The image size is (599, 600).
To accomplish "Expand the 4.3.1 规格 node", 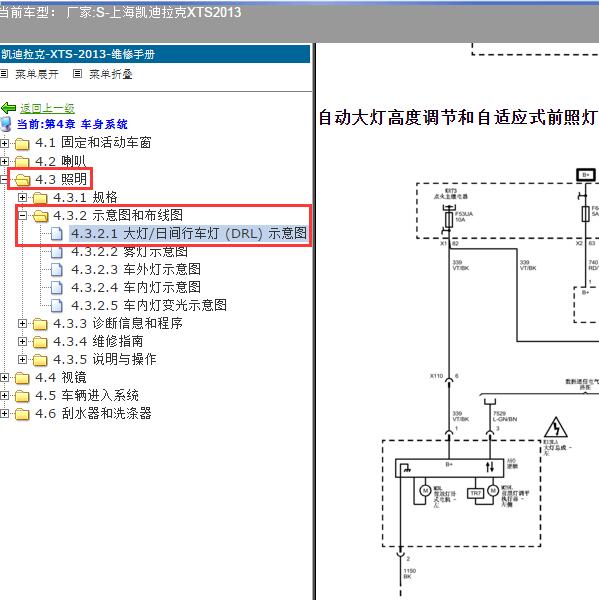I will (x=23, y=197).
